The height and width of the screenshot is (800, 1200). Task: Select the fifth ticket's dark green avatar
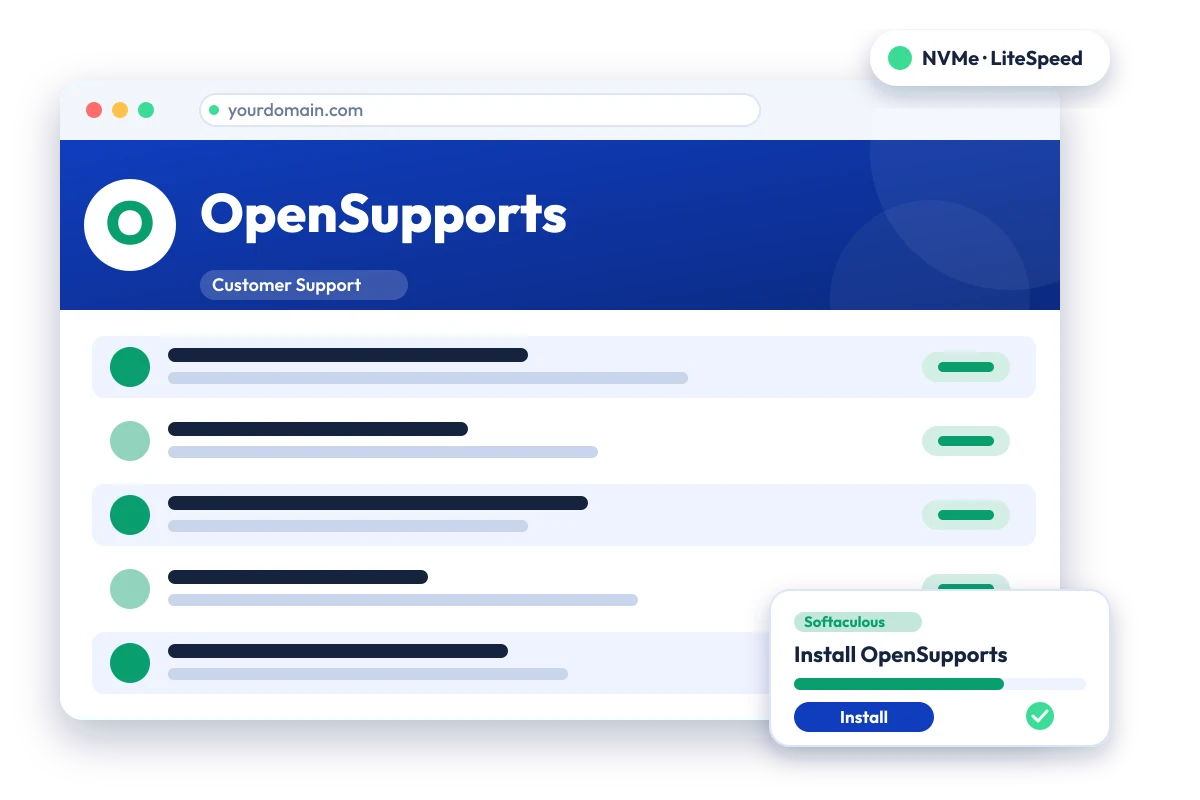(x=130, y=663)
